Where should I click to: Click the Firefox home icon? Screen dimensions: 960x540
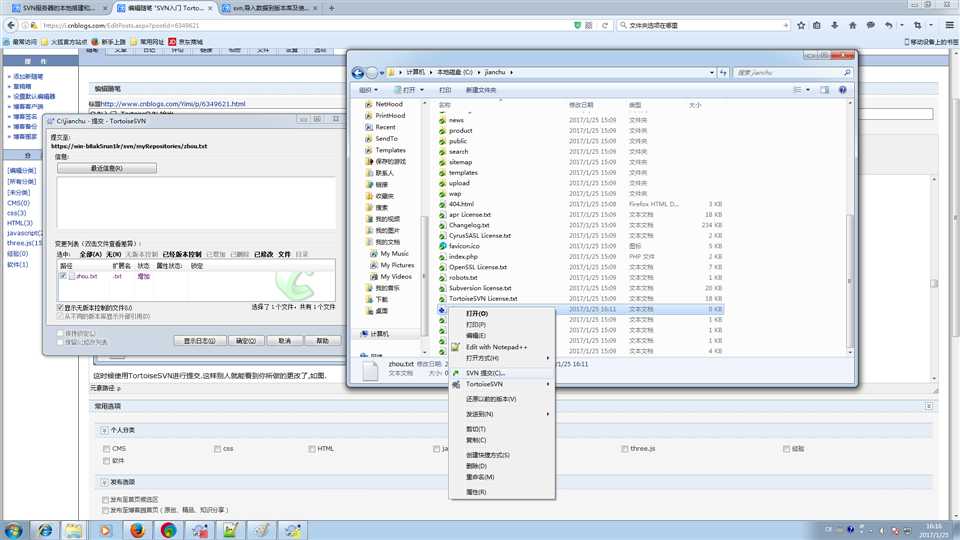click(852, 25)
